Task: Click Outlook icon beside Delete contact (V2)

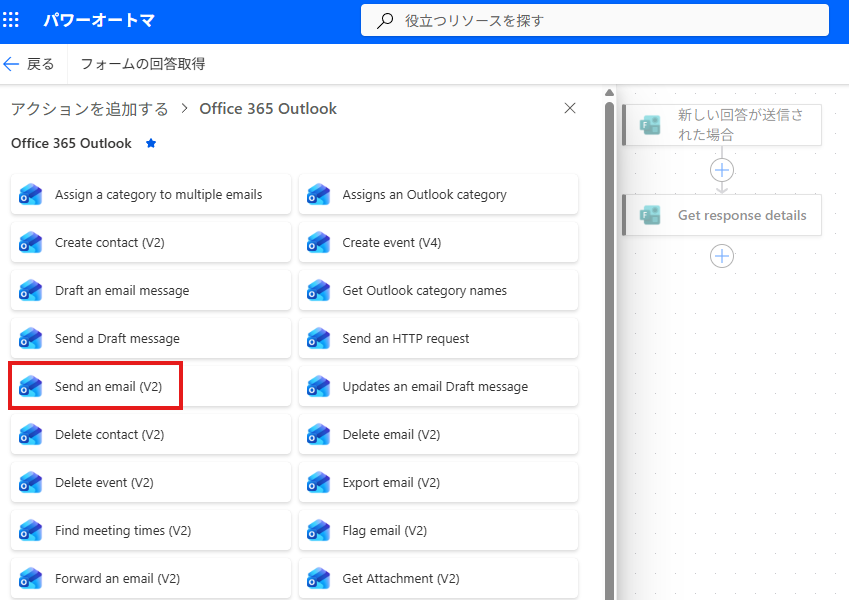Action: (30, 434)
